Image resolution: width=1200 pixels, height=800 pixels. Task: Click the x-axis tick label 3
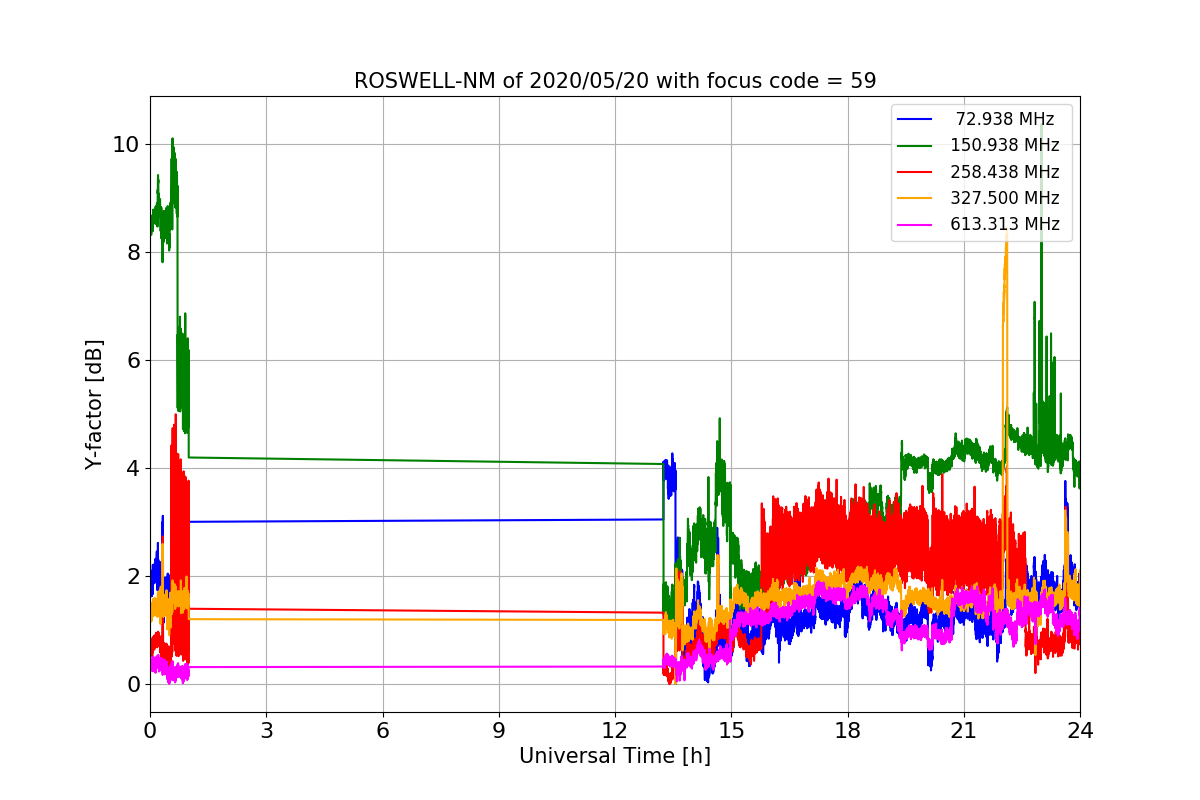266,731
